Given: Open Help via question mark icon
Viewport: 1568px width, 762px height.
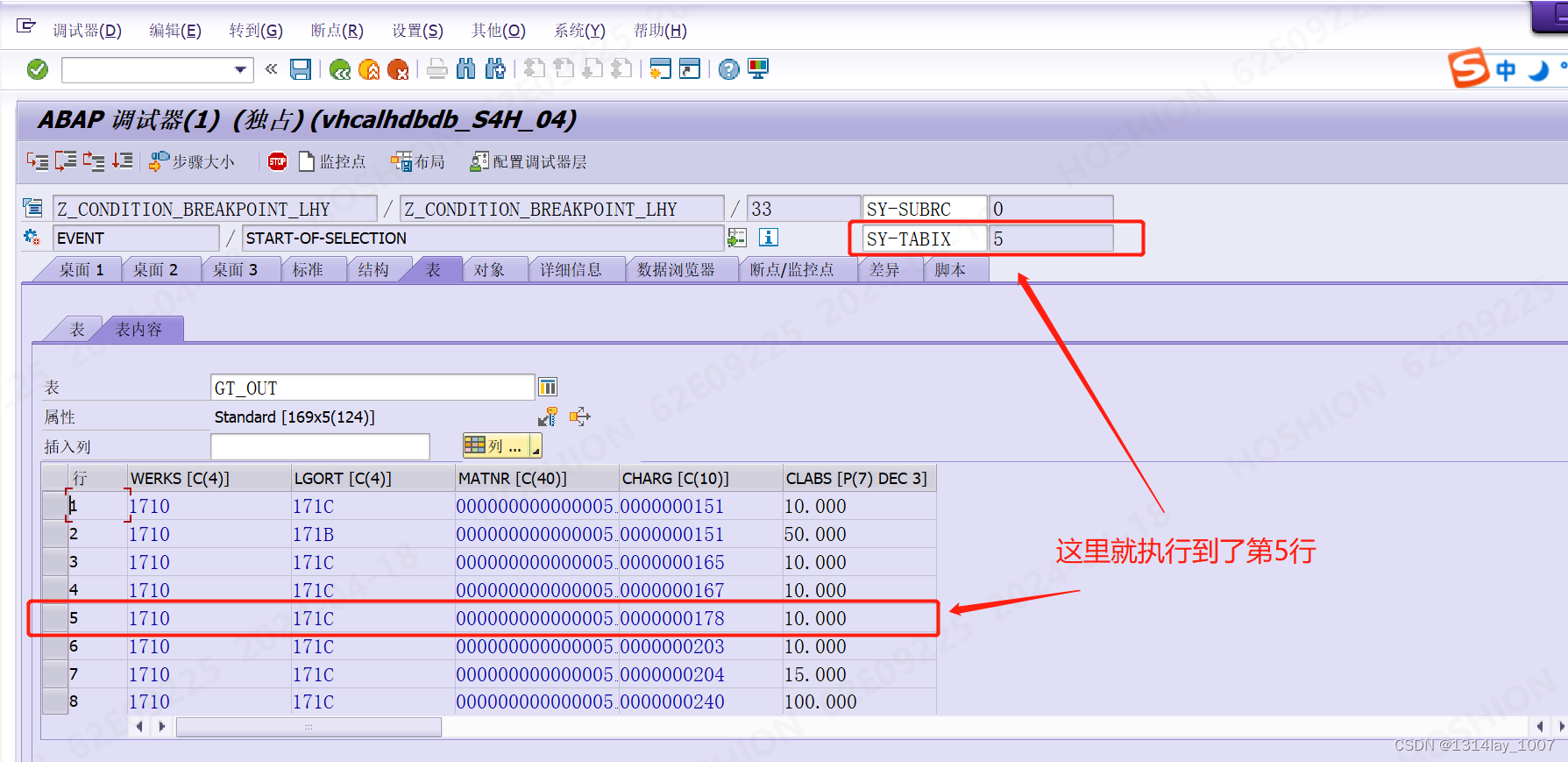Looking at the screenshot, I should pos(728,69).
